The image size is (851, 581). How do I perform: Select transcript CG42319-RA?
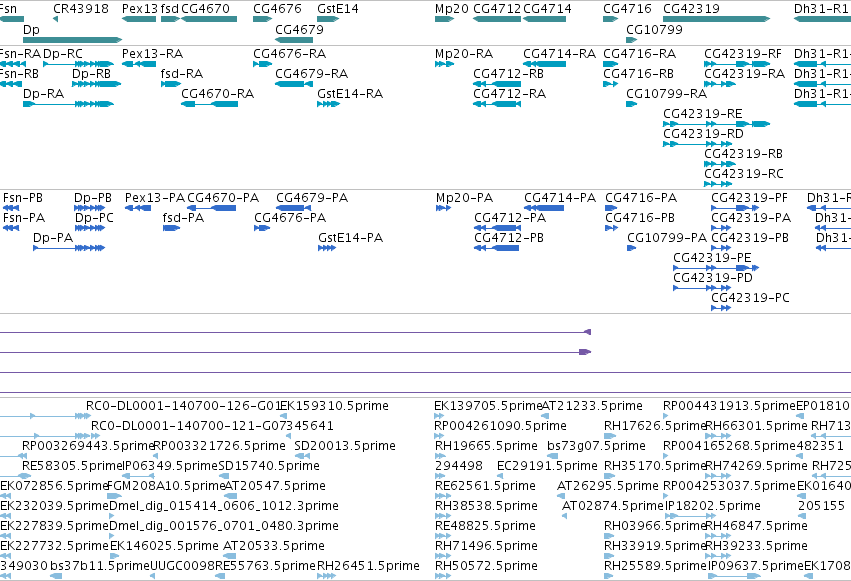pos(745,74)
